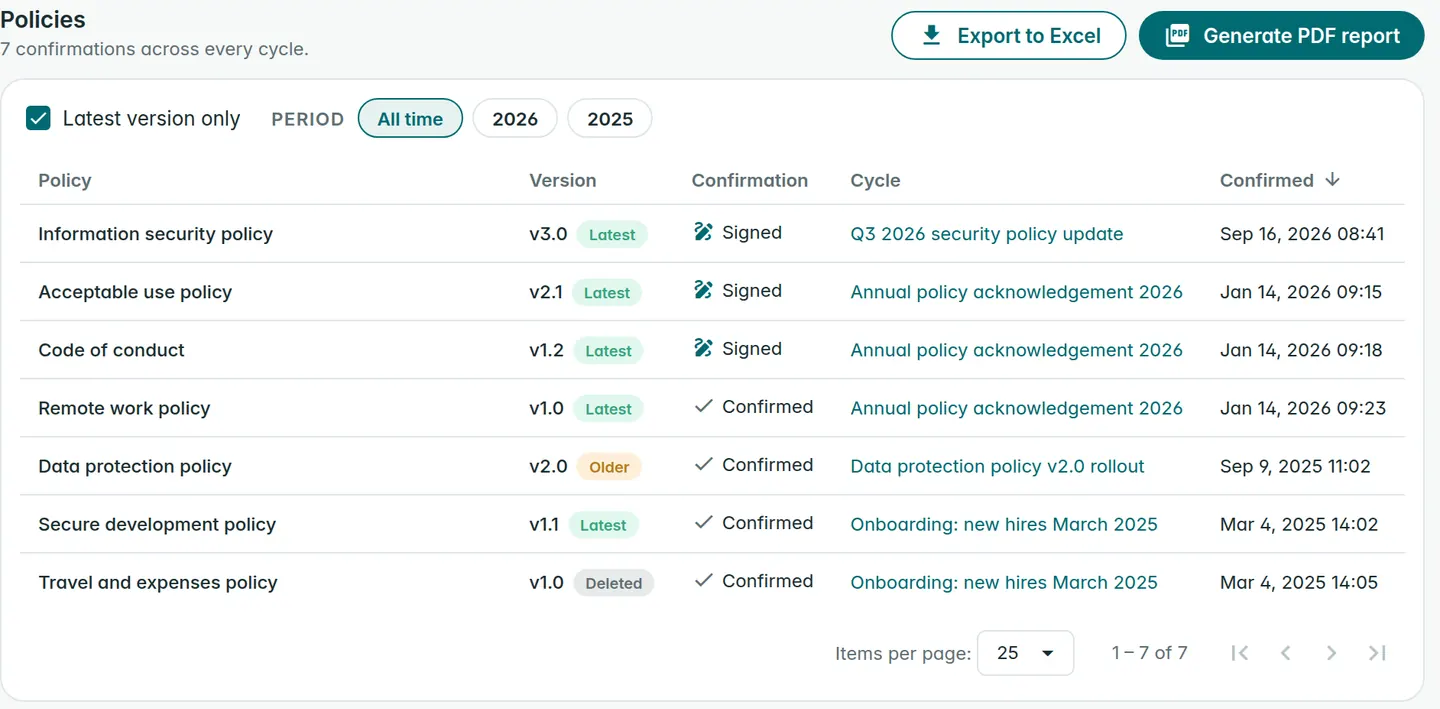
Task: Filter confirmations by 2025
Action: 610,119
